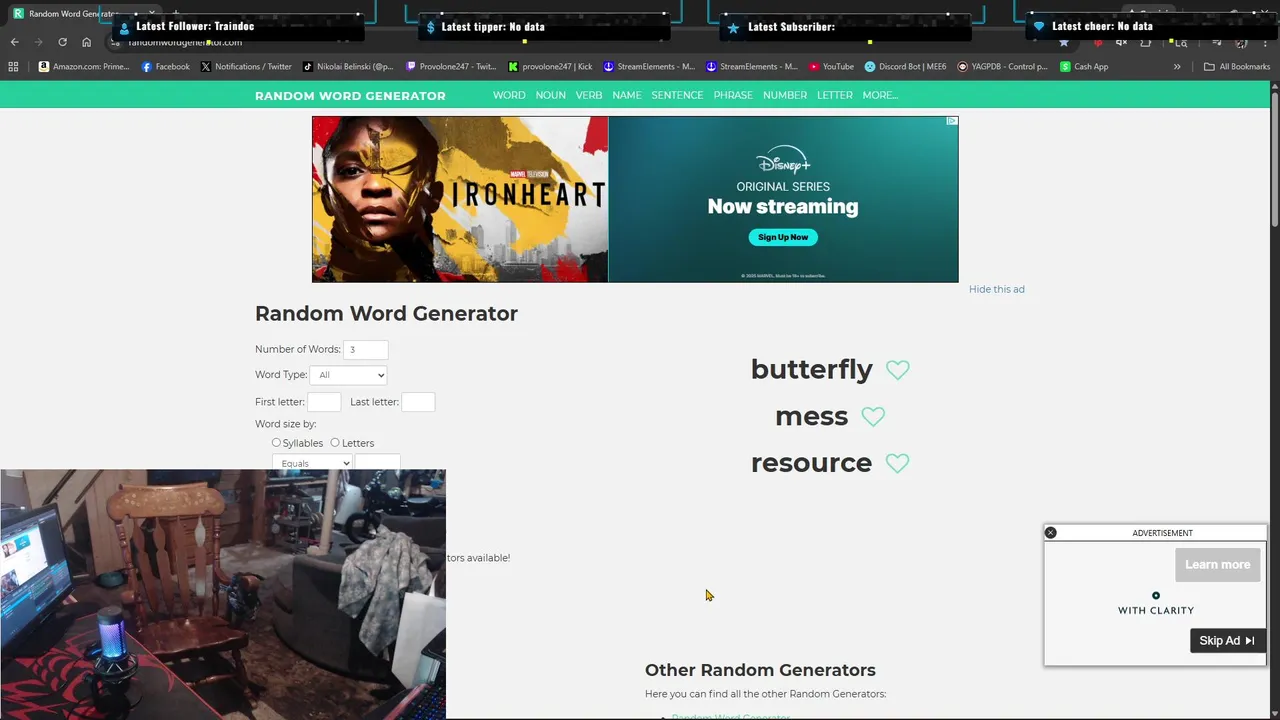Show hidden bookmarks overflow chevron
1280x720 pixels.
(x=1177, y=67)
